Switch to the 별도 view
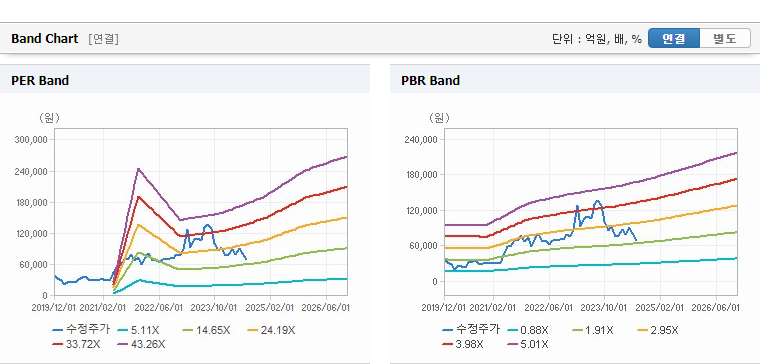This screenshot has width=760, height=364. (x=725, y=39)
